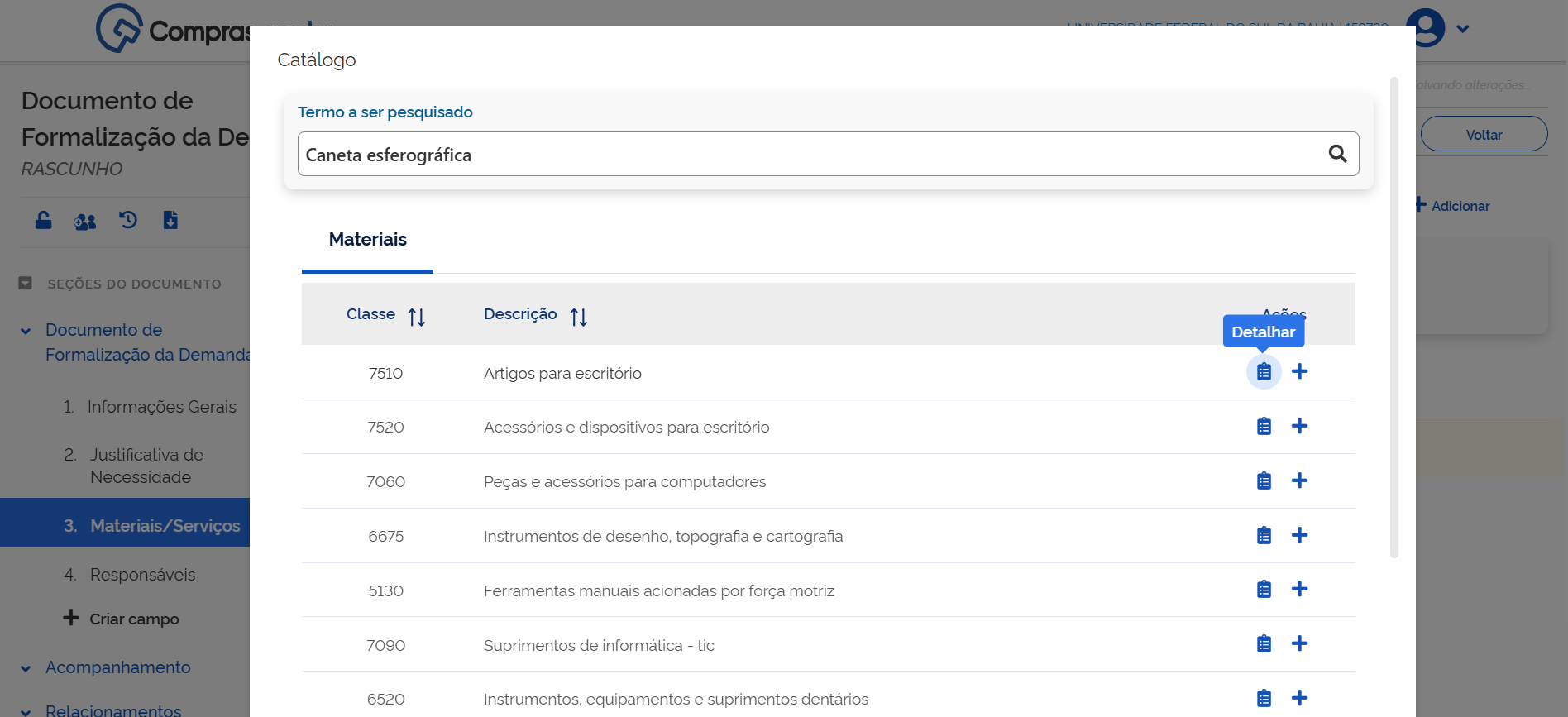Add class 7510 Artigos para escritório
Image resolution: width=1568 pixels, height=717 pixels.
point(1299,371)
